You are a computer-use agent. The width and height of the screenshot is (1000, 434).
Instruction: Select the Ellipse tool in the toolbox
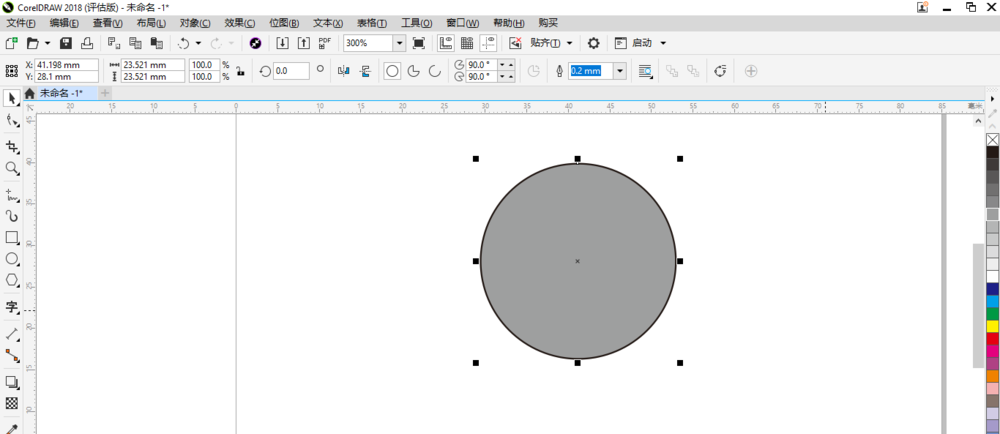(12, 259)
